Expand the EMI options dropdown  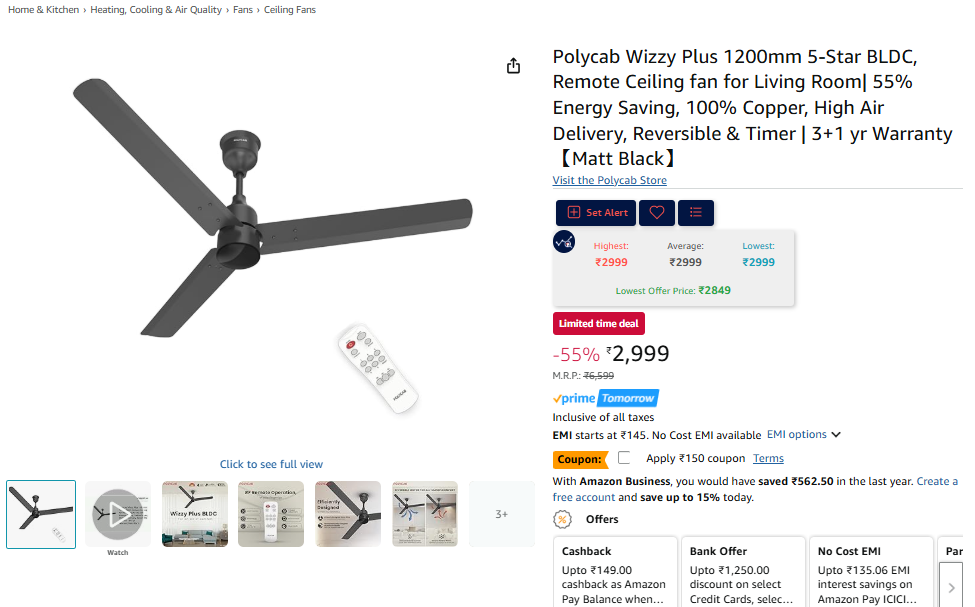coord(803,434)
